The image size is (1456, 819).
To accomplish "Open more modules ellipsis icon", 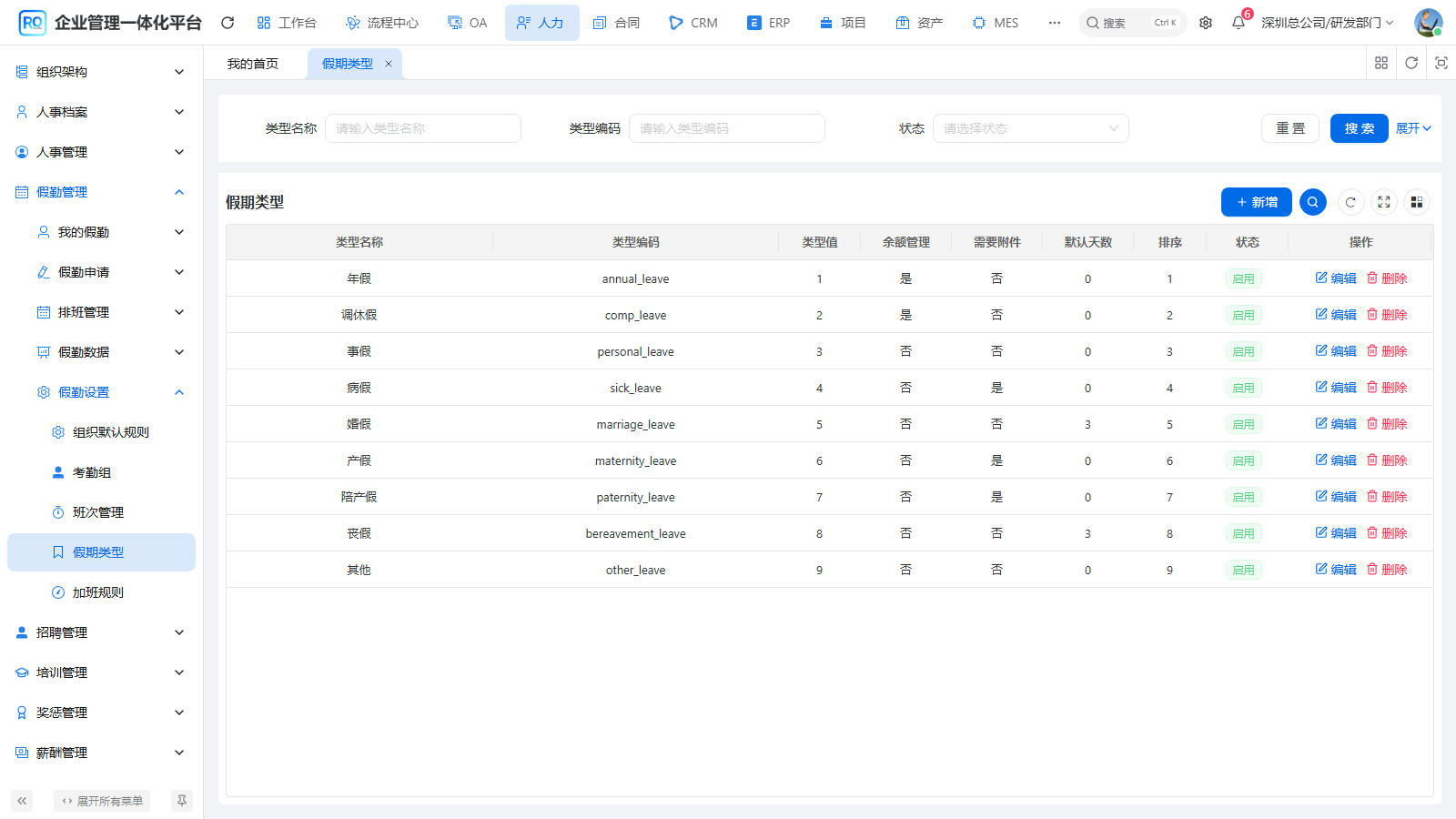I will [x=1054, y=23].
